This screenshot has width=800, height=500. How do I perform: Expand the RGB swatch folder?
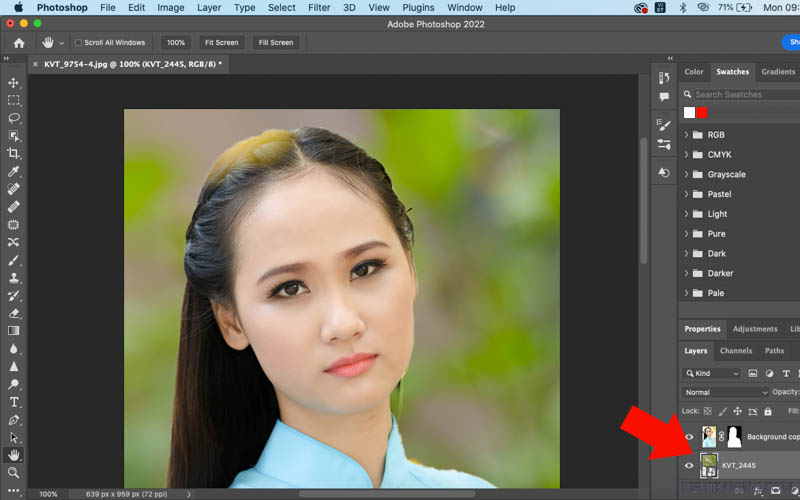(x=686, y=135)
